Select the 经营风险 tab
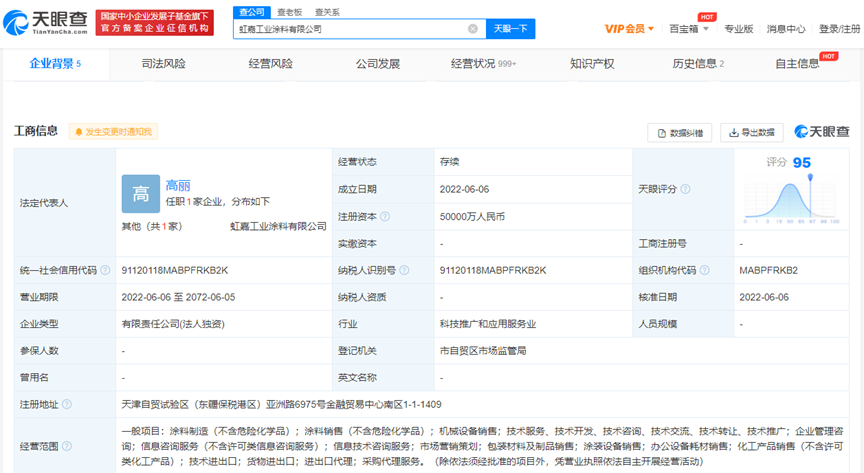 point(271,64)
